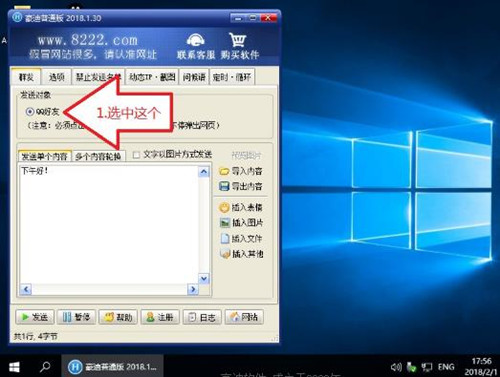
Task: Open the Windows Start menu
Action: [14, 367]
